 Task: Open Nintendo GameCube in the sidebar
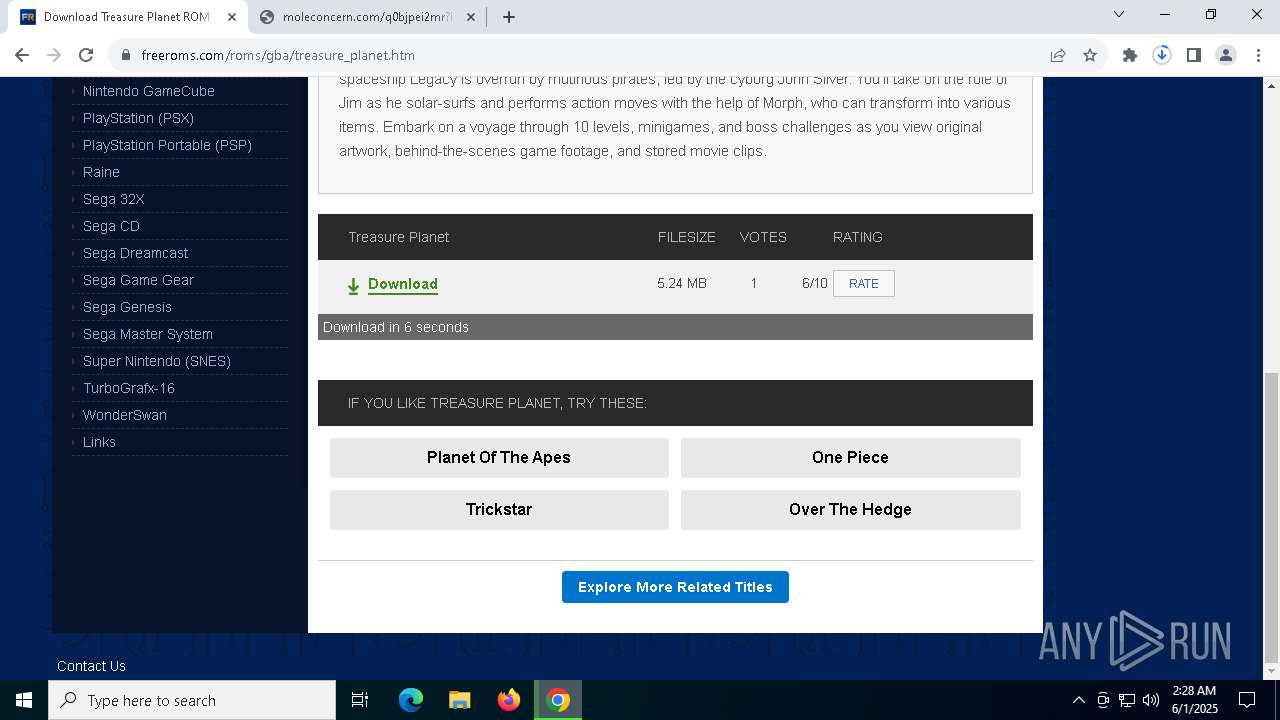pyautogui.click(x=149, y=91)
